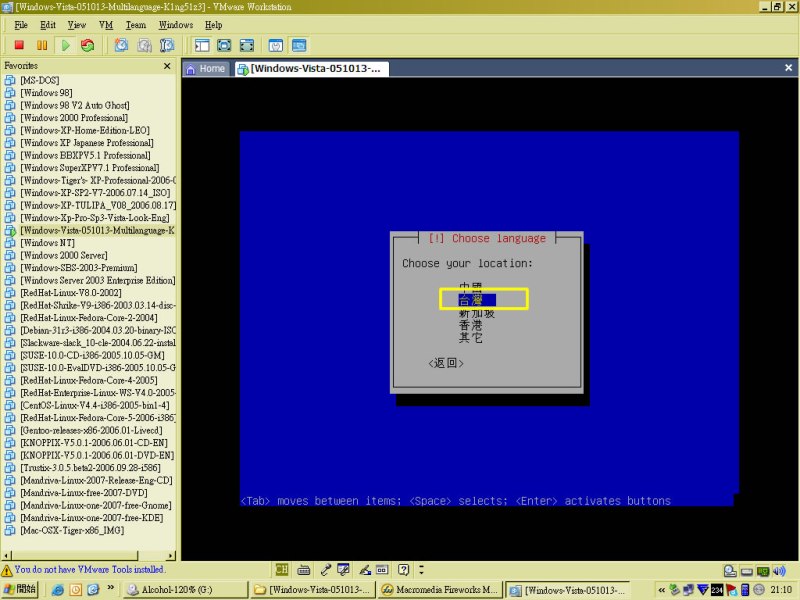The image size is (800, 600).
Task: Click the yellow VMware Tools warning triangle
Action: [x=7, y=570]
